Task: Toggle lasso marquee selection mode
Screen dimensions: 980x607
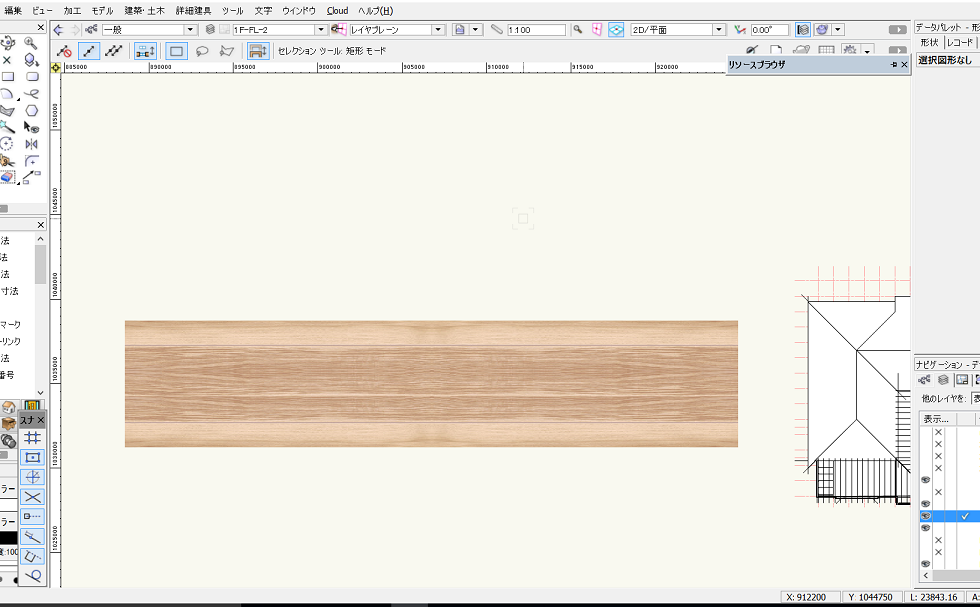Action: (202, 51)
